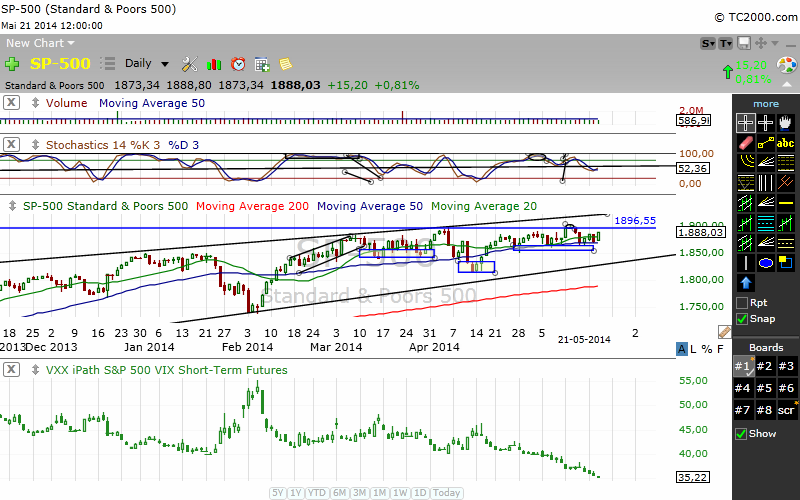Open the T dropdown button
The height and width of the screenshot is (500, 800).
[726, 43]
